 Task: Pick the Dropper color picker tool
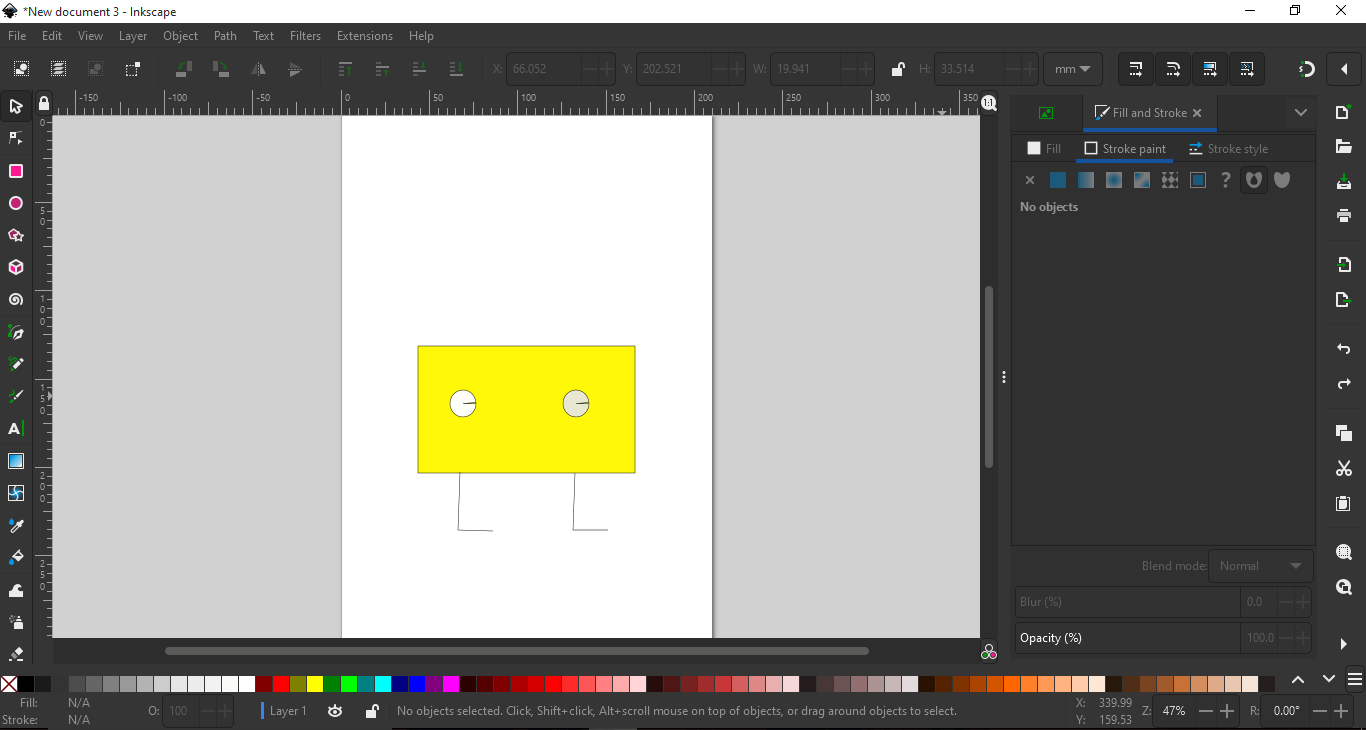16,526
